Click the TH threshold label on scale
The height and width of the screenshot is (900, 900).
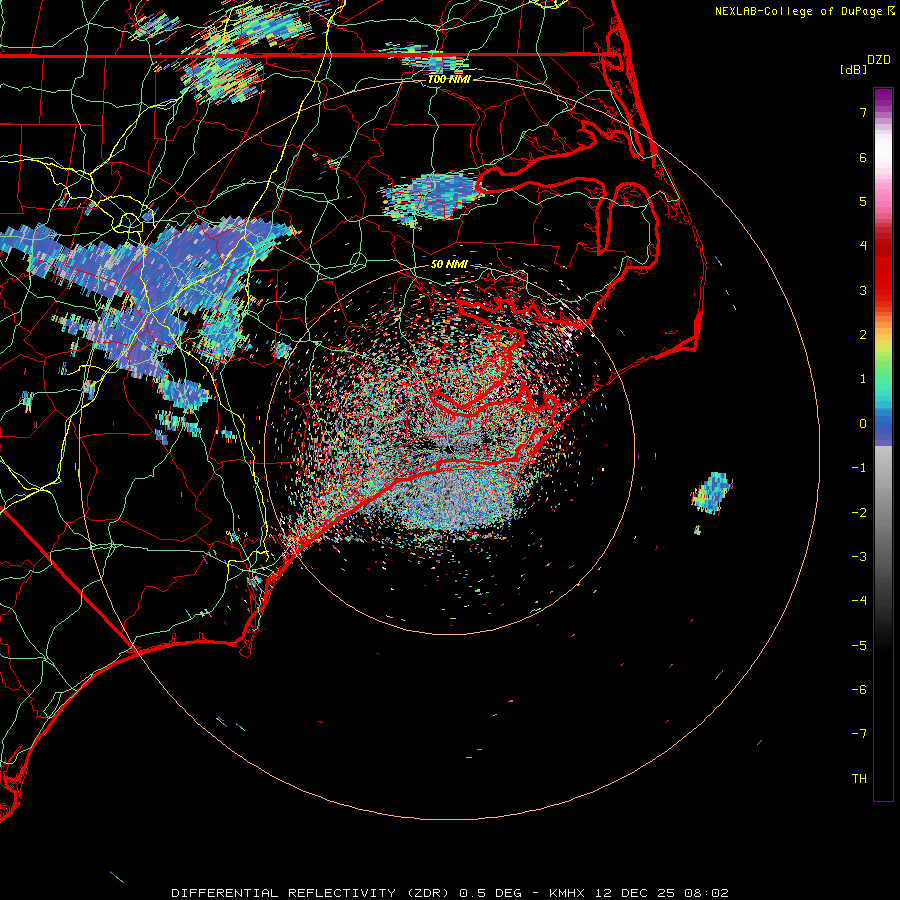[859, 779]
